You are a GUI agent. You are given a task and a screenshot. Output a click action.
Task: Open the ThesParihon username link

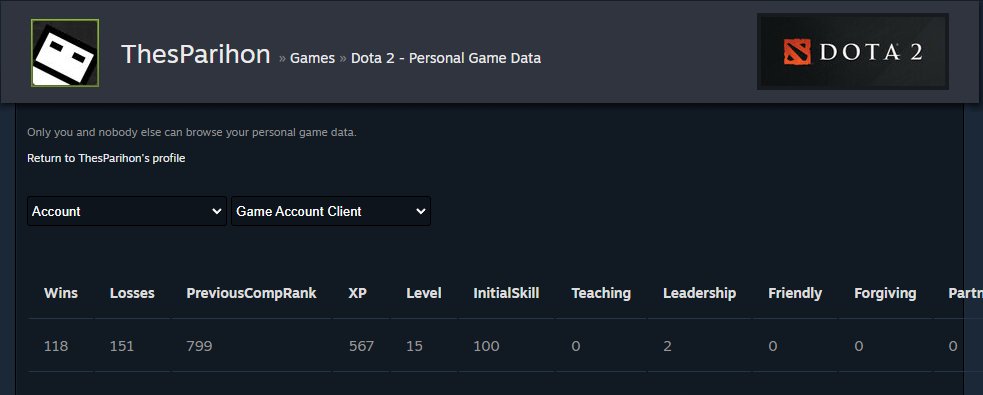pos(196,55)
